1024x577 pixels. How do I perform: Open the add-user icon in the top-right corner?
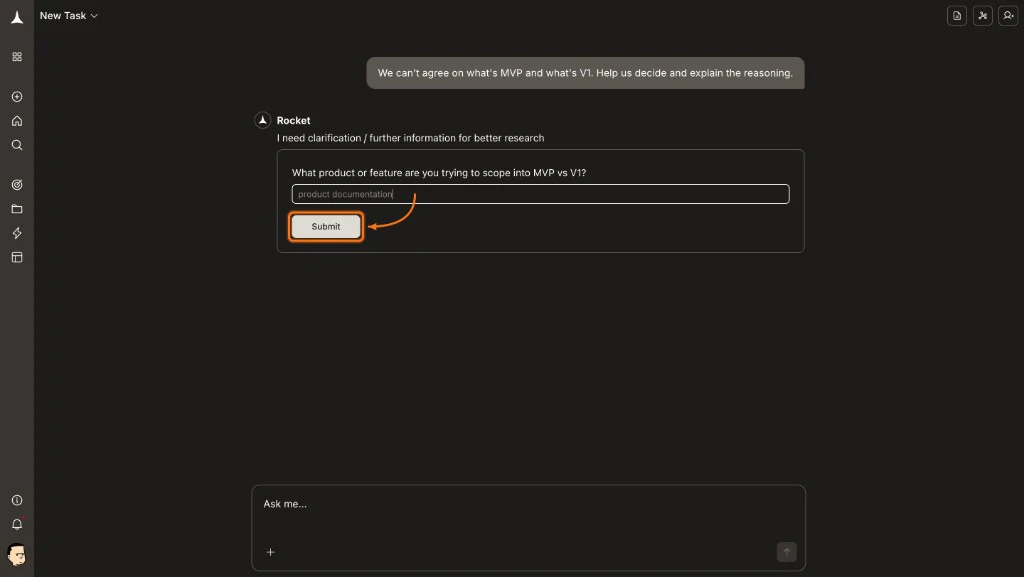click(x=1009, y=16)
